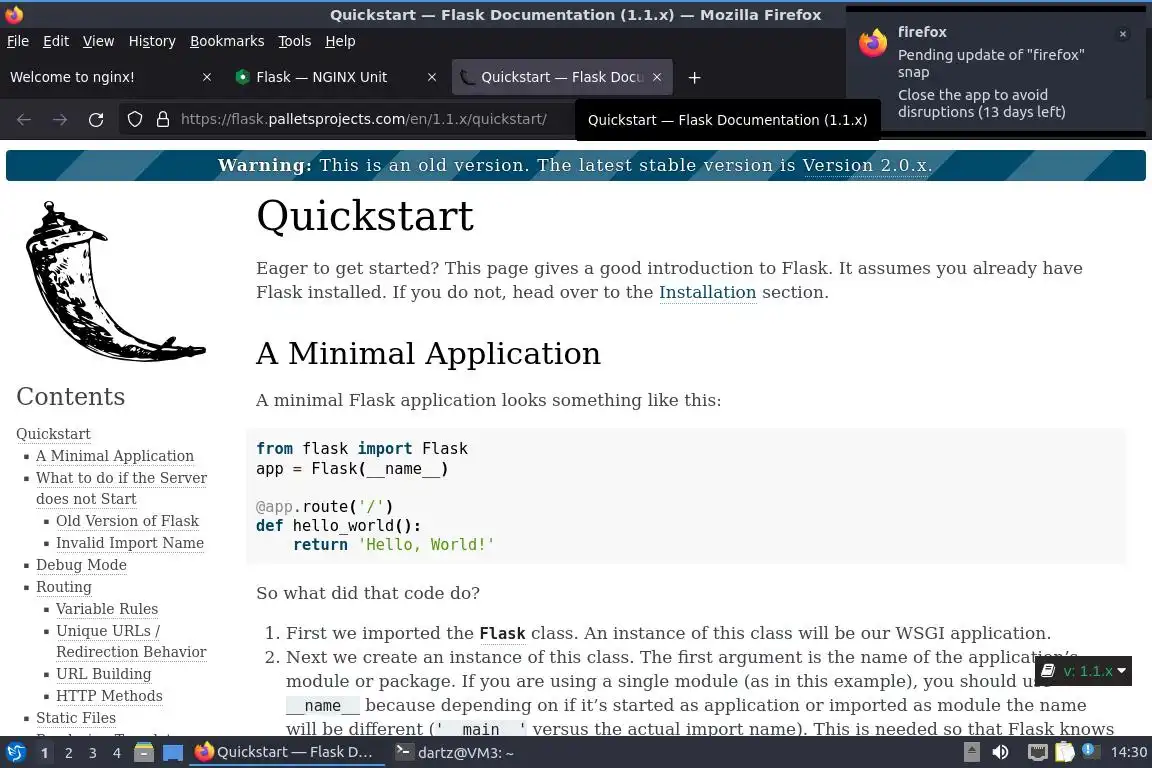Open the Variable Rules link

coord(107,609)
